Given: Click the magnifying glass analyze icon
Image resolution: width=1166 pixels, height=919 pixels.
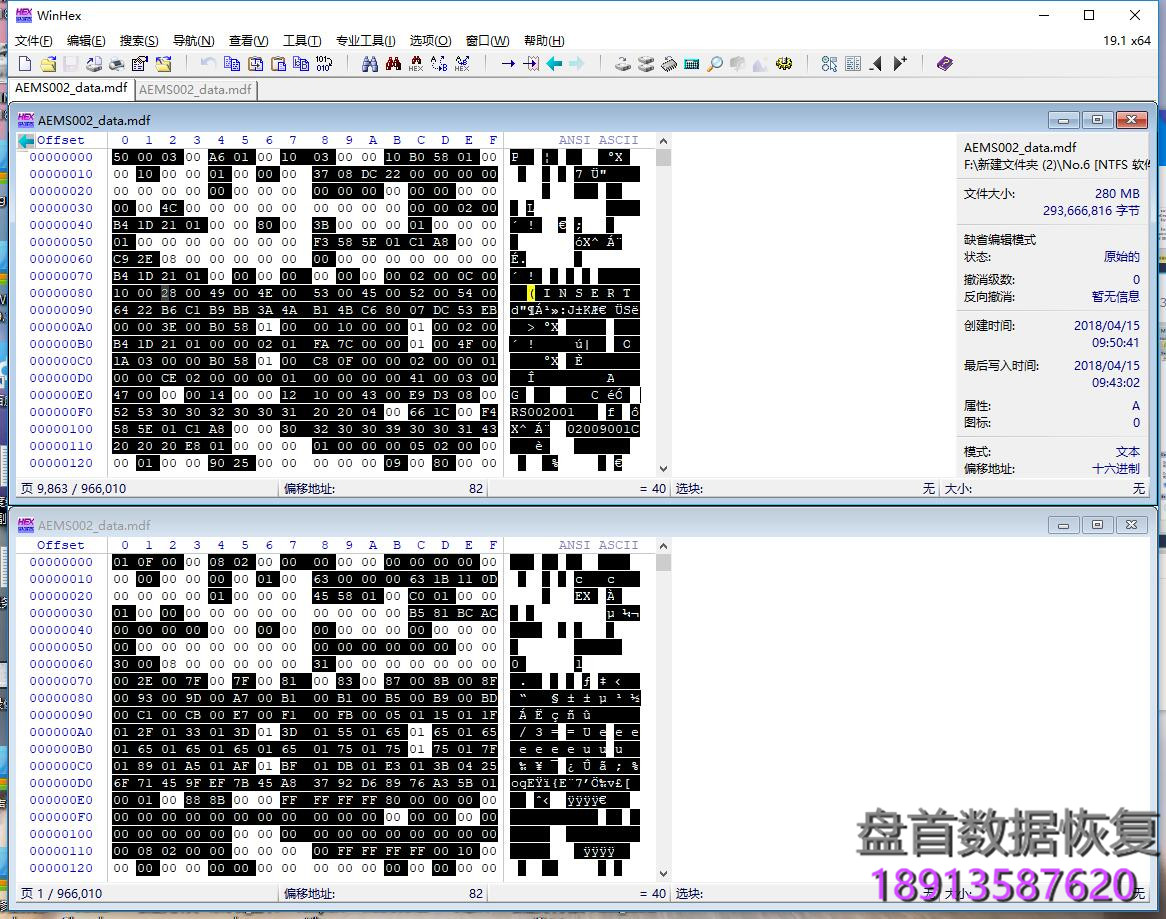Looking at the screenshot, I should 715,64.
